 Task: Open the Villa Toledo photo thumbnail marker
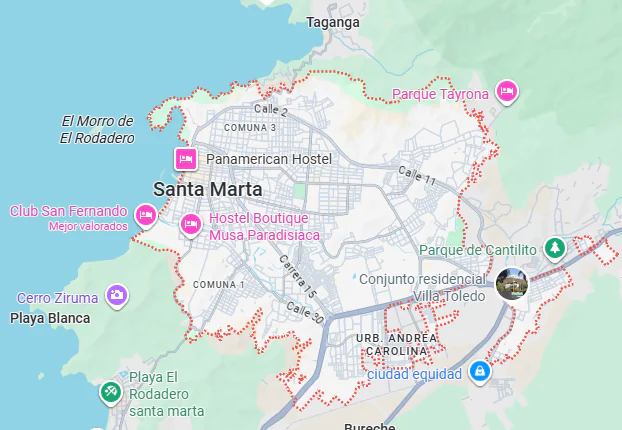512,283
